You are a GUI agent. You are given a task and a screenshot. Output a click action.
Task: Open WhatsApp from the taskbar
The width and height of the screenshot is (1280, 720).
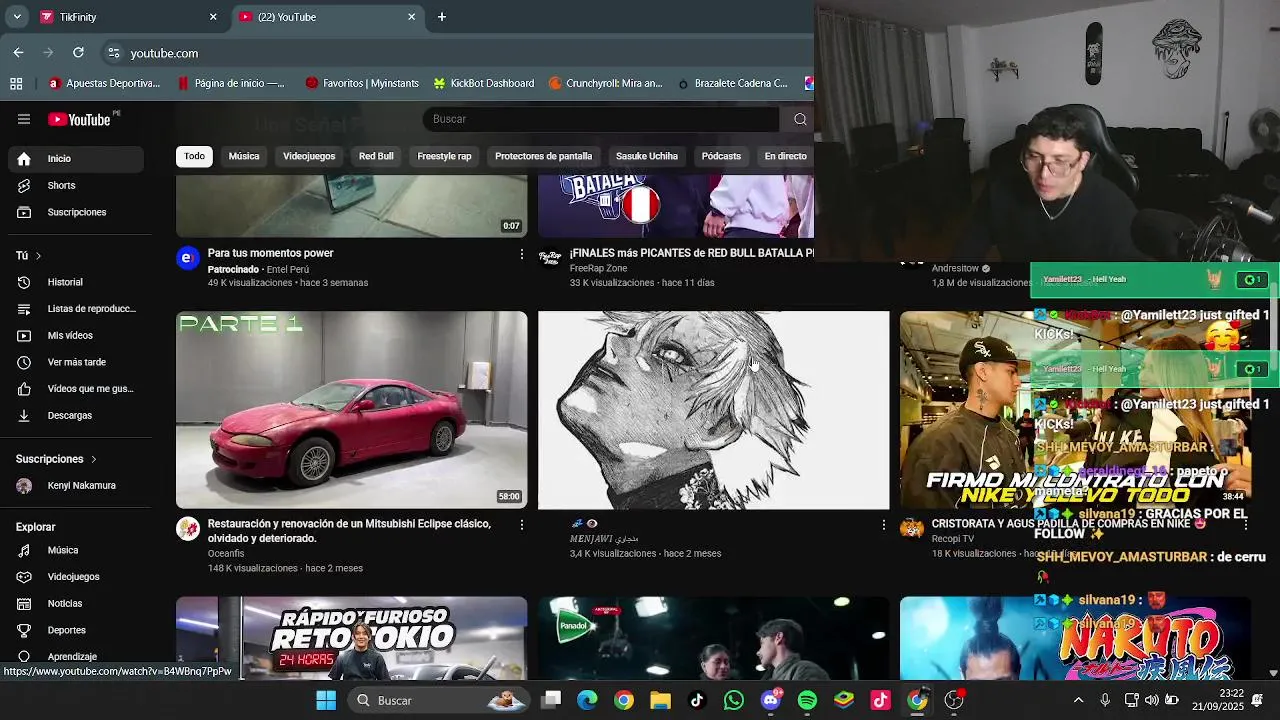[734, 700]
